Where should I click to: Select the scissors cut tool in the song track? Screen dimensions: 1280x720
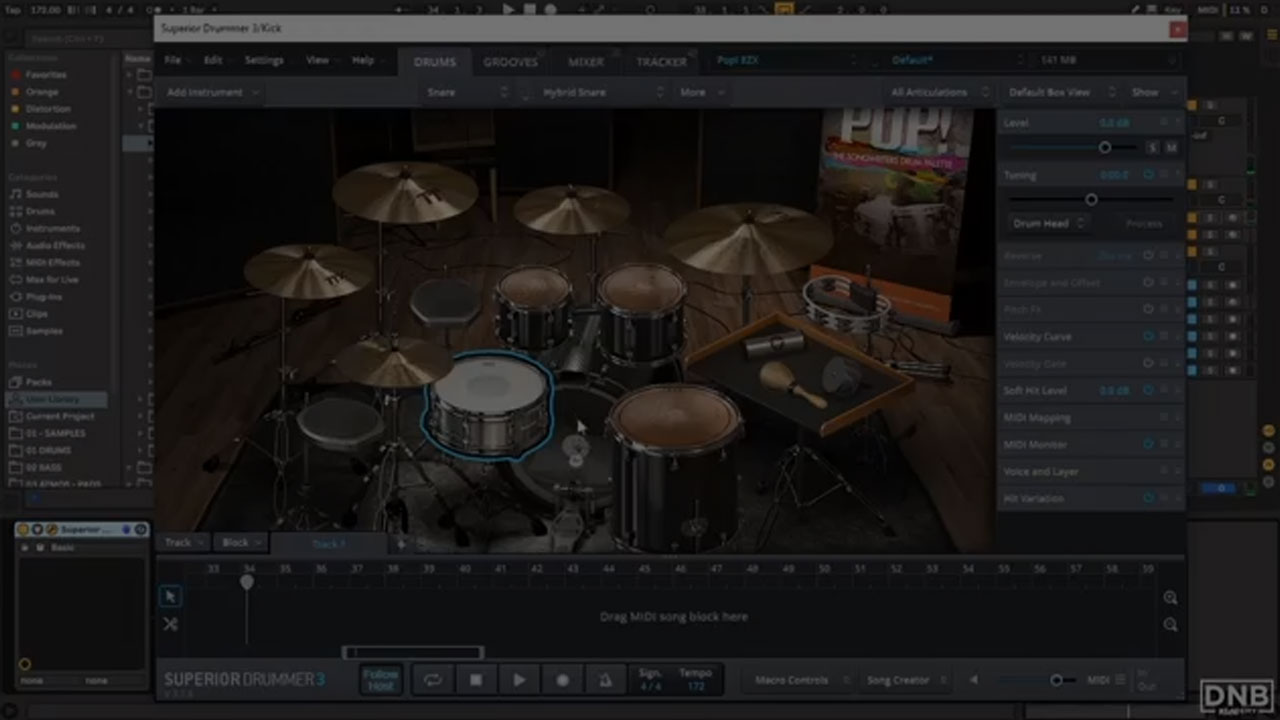click(x=170, y=624)
